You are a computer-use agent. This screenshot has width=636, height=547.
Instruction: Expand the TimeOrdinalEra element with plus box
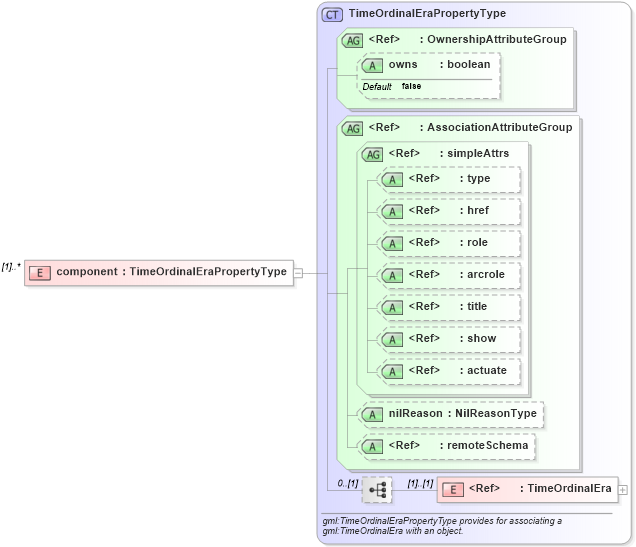coord(623,490)
